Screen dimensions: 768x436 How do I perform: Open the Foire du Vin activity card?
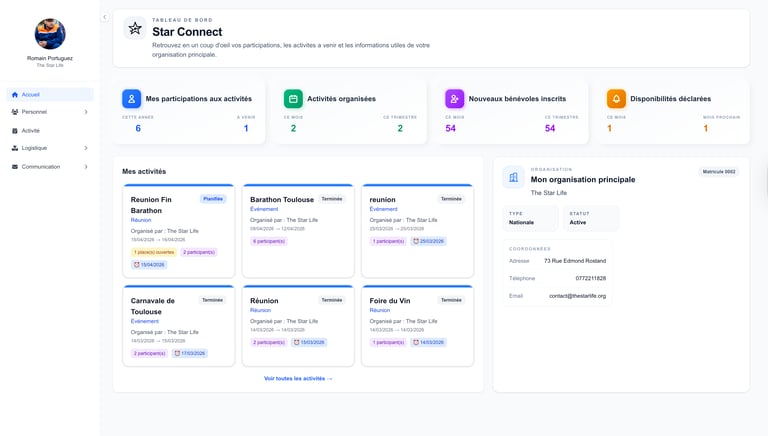point(417,326)
